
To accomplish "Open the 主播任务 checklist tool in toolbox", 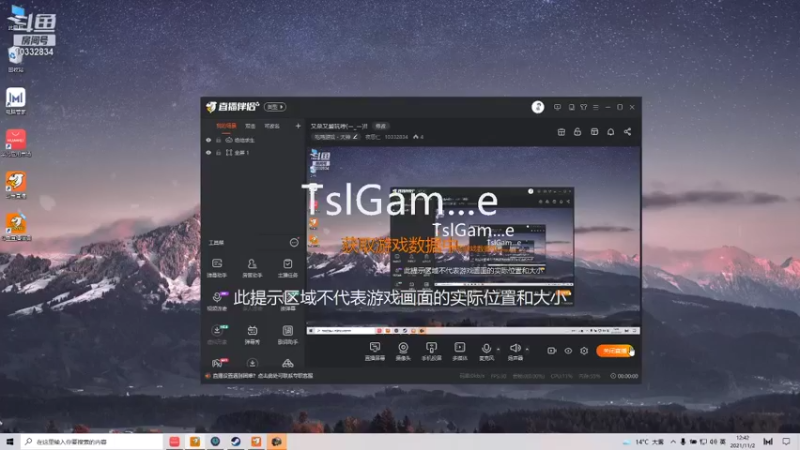I will [x=288, y=267].
